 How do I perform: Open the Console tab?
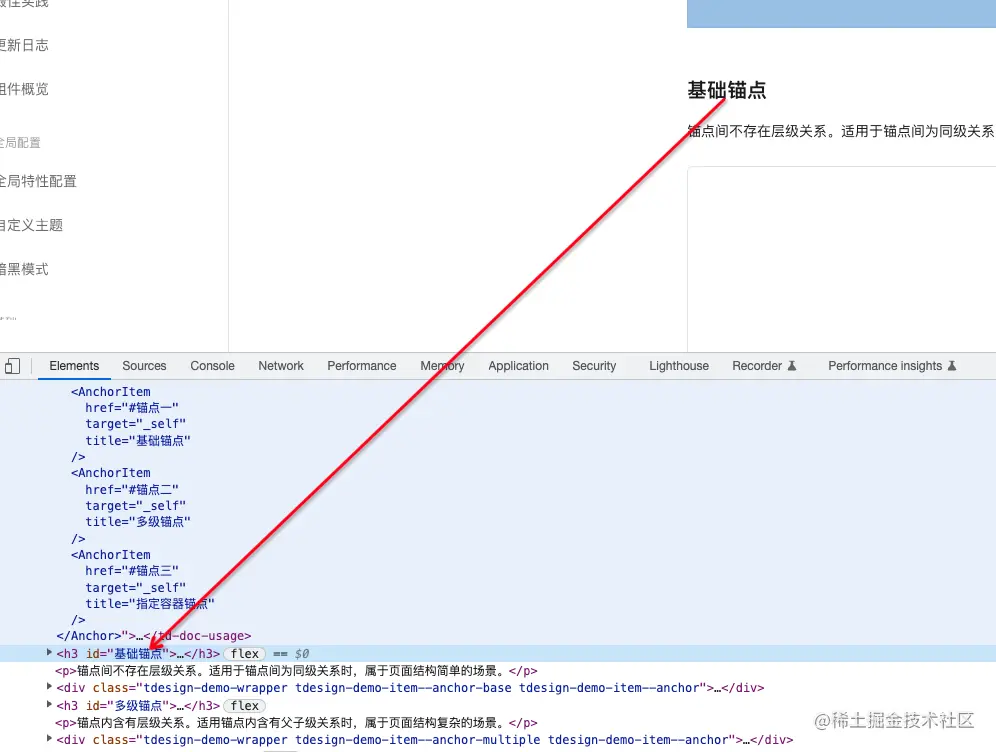point(212,366)
